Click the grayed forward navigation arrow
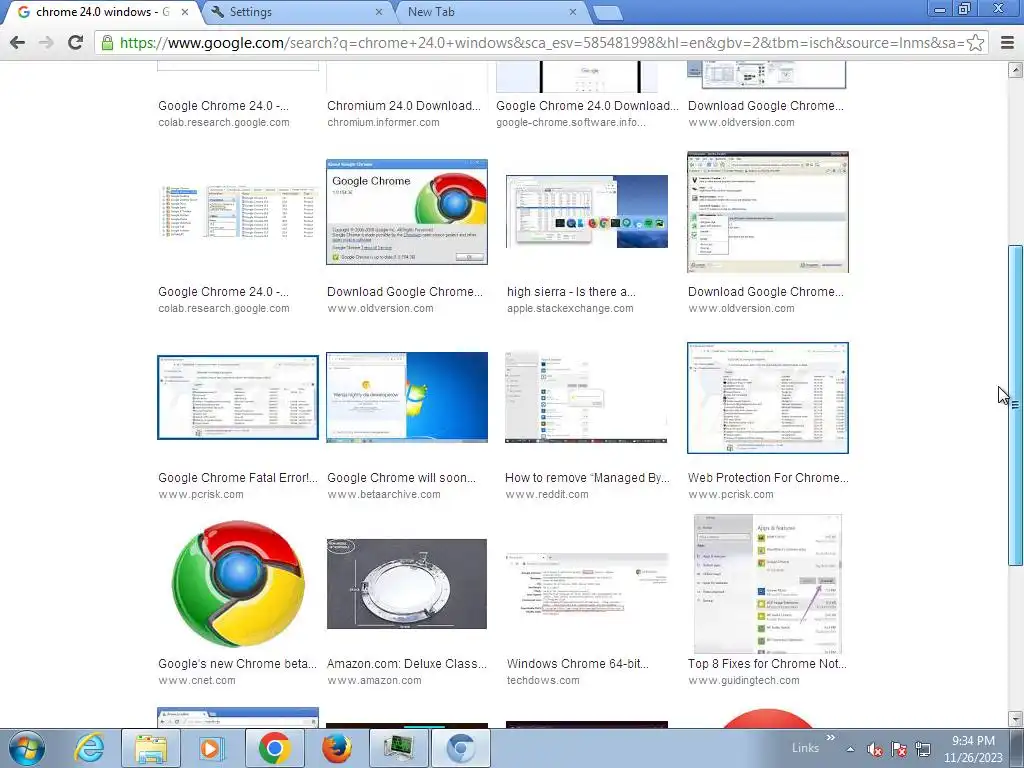Screen dimensions: 1024x768 (46, 43)
